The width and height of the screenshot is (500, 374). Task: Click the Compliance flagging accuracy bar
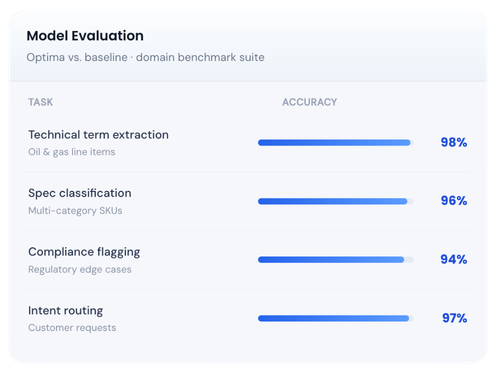pos(336,260)
